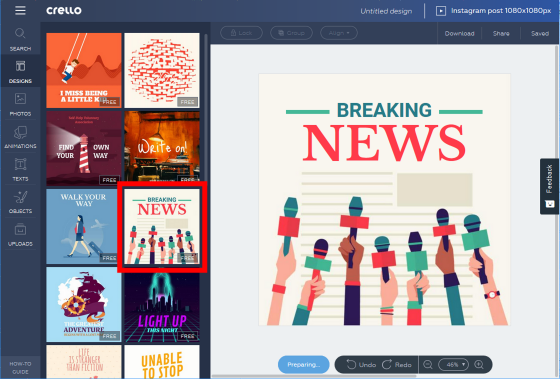This screenshot has width=560, height=379.
Task: Open the Feedback side tab
Action: point(549,186)
